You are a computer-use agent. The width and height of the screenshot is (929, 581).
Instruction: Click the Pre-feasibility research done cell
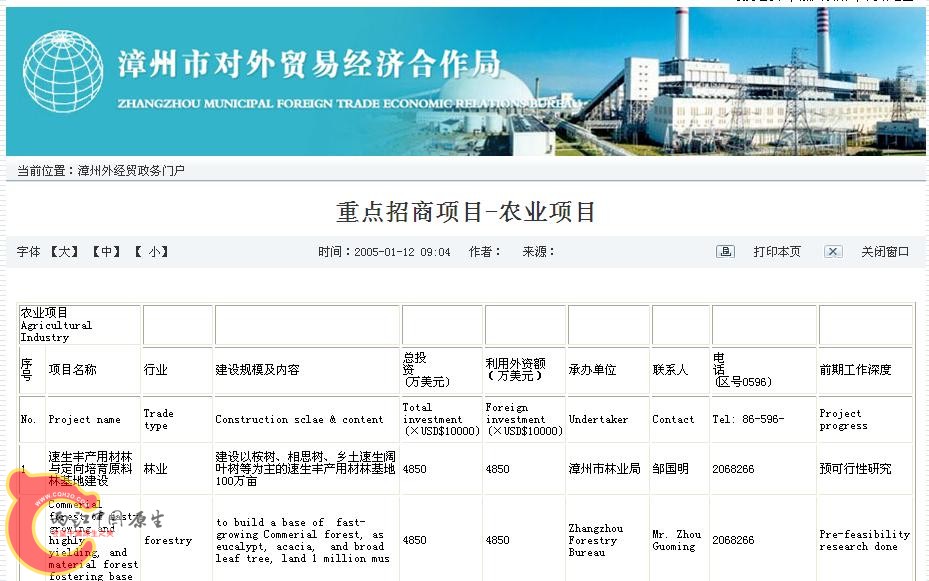(x=864, y=540)
